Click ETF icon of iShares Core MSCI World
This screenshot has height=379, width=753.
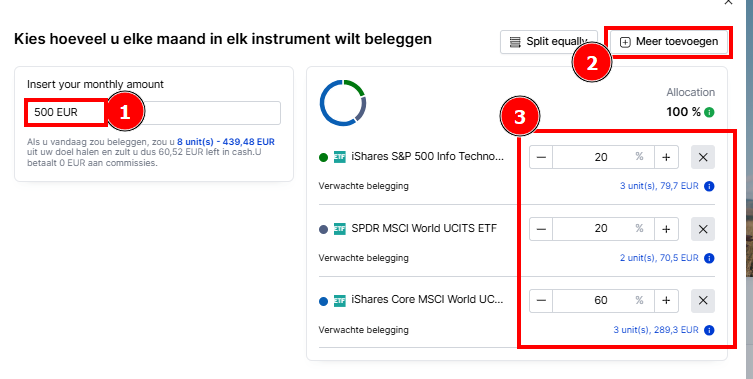[340, 301]
